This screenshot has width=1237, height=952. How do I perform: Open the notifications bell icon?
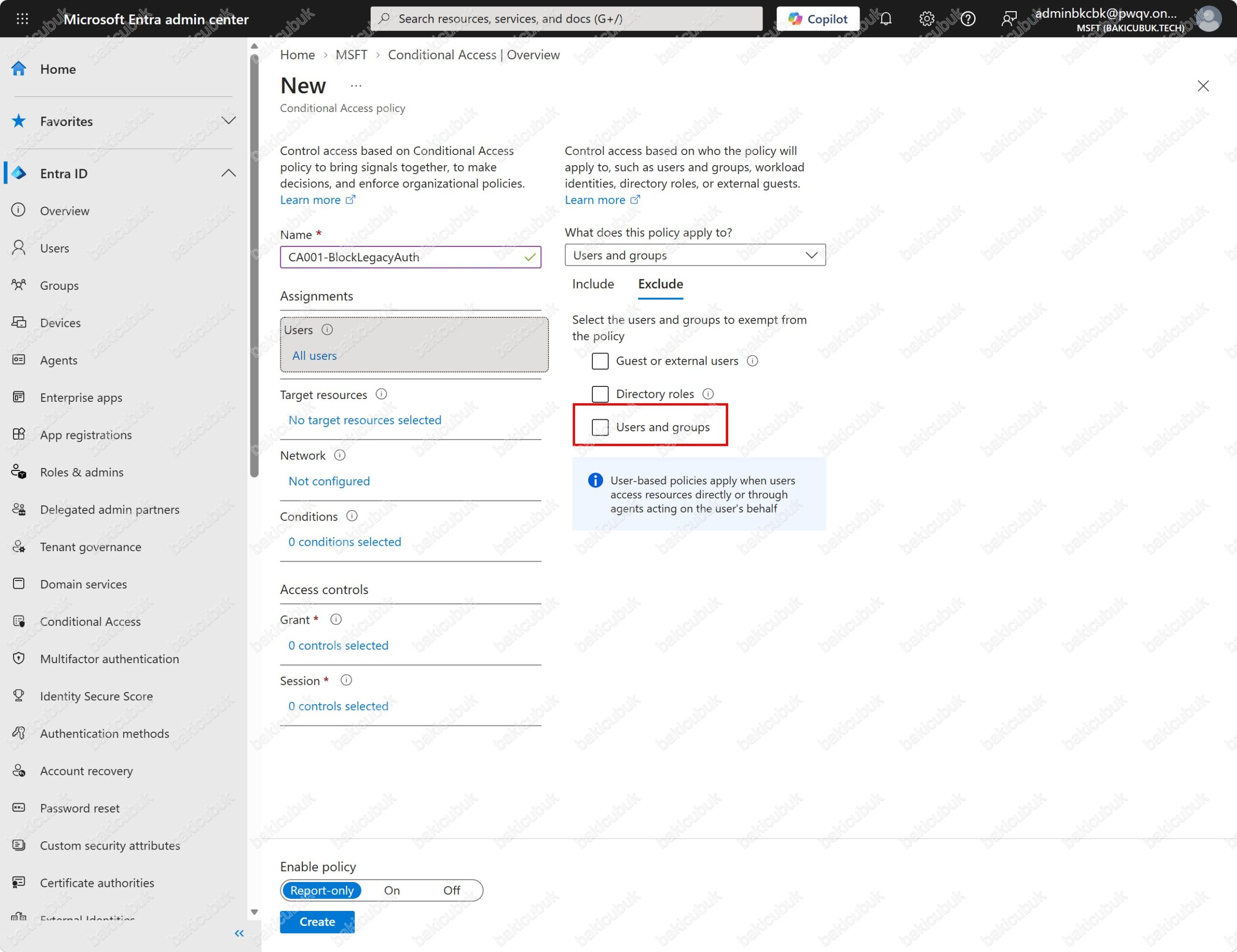(886, 19)
